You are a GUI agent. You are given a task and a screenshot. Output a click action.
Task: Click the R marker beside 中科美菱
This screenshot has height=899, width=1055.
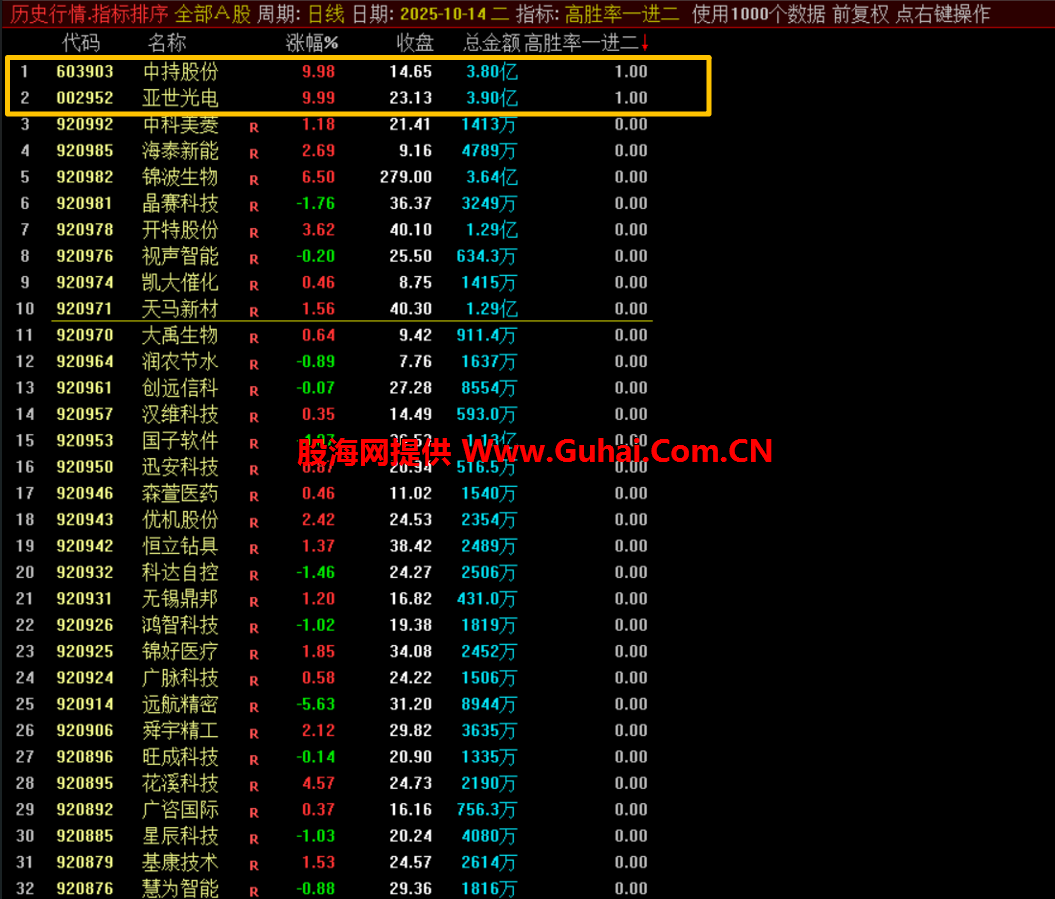click(x=254, y=127)
